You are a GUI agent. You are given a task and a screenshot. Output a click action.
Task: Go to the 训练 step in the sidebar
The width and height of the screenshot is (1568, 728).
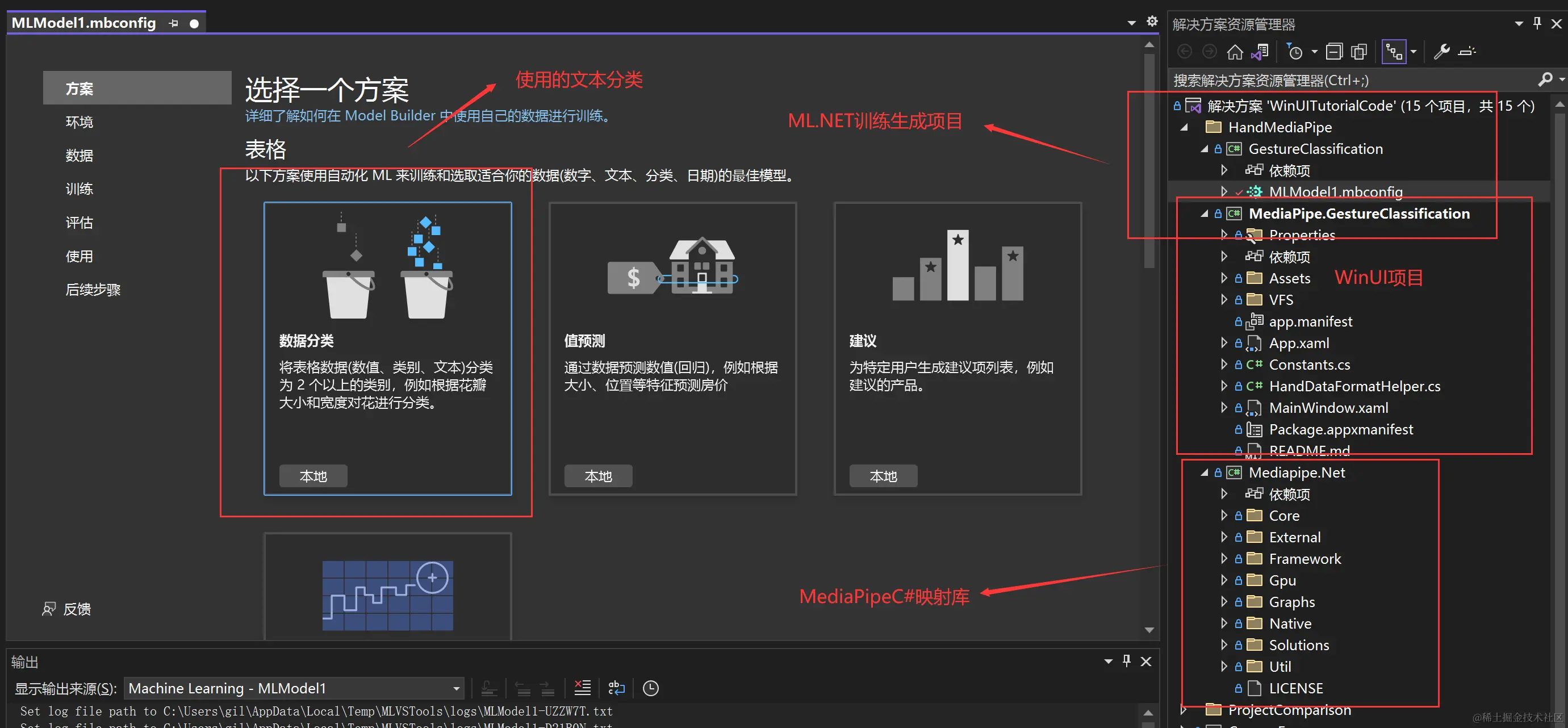[x=79, y=189]
